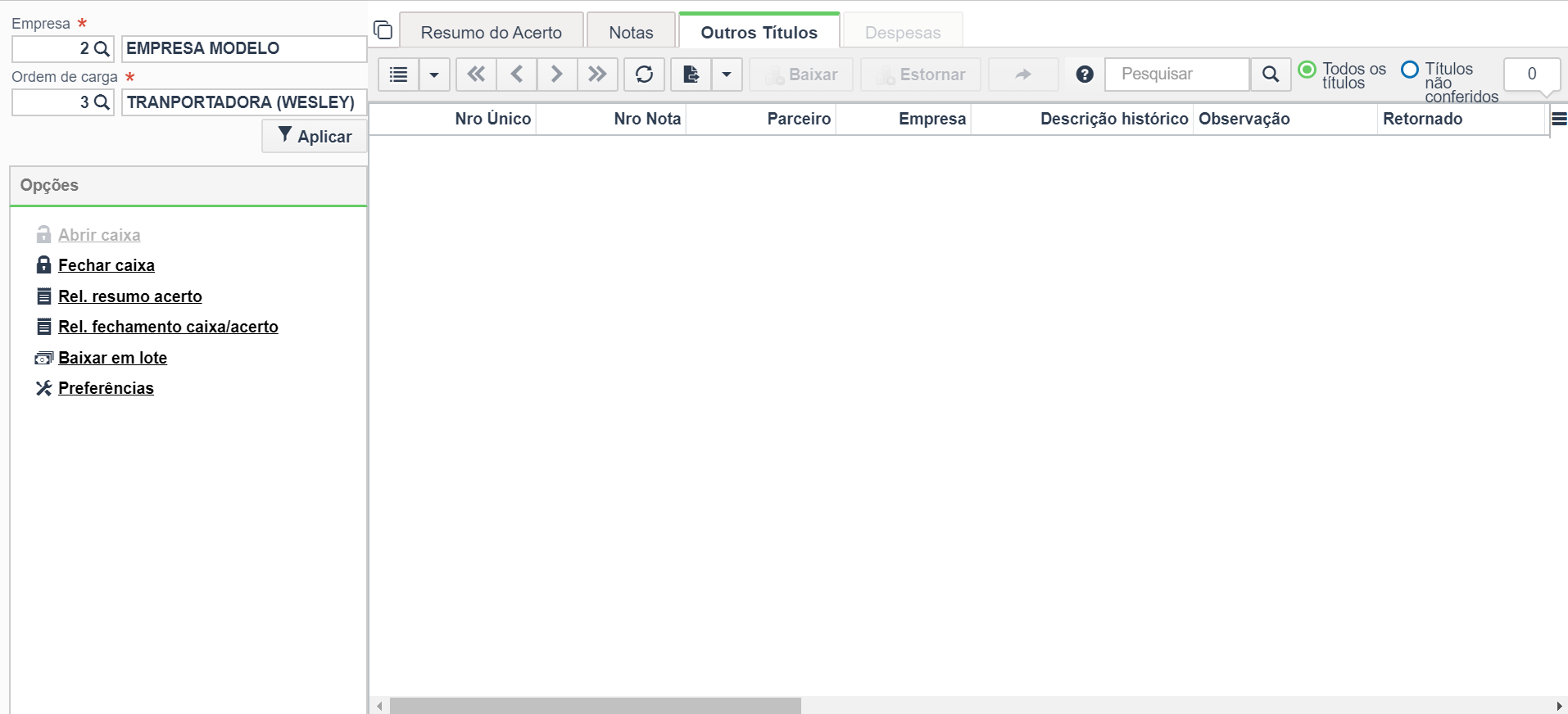Go to last record with double-right arrow
This screenshot has width=1568, height=714.
tap(597, 75)
